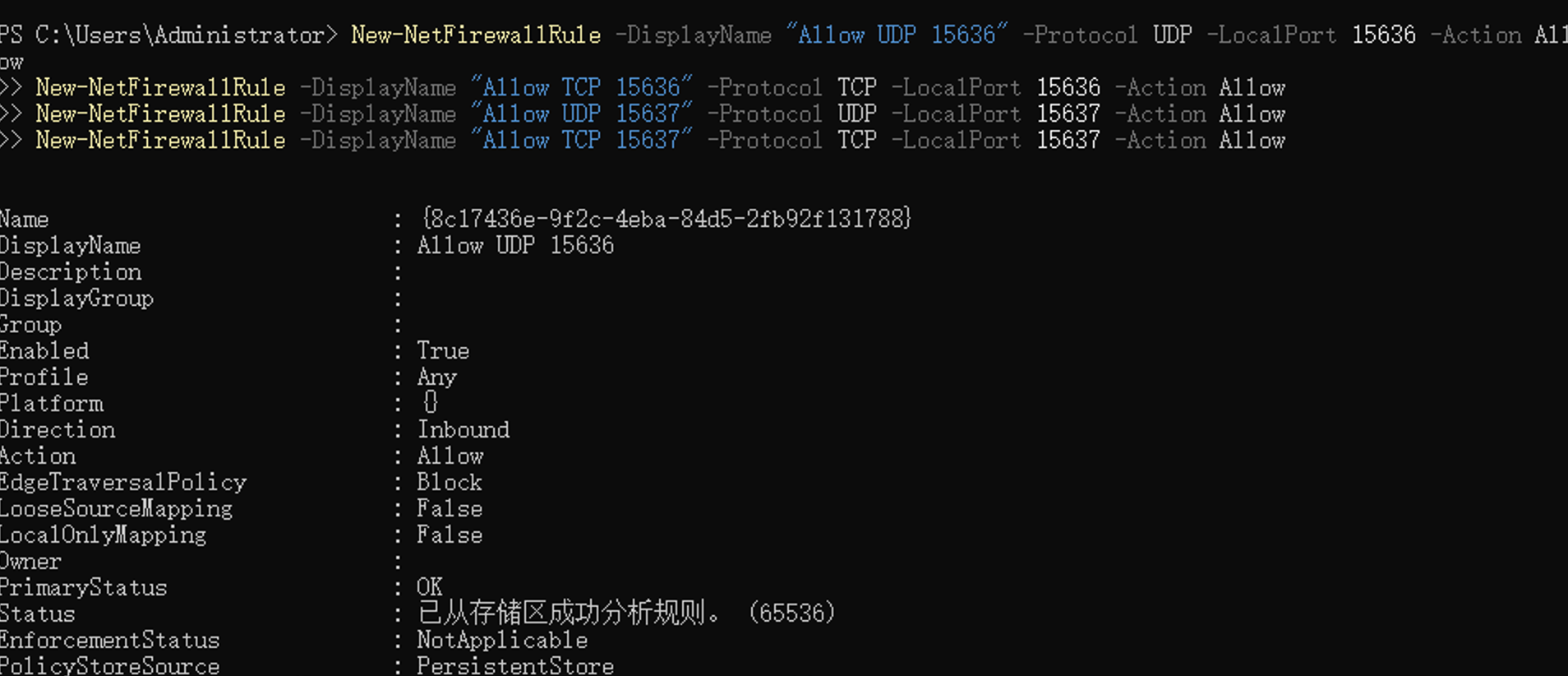The image size is (1568, 676).
Task: Click the Inbound value next to Direction
Action: pyautogui.click(x=463, y=429)
